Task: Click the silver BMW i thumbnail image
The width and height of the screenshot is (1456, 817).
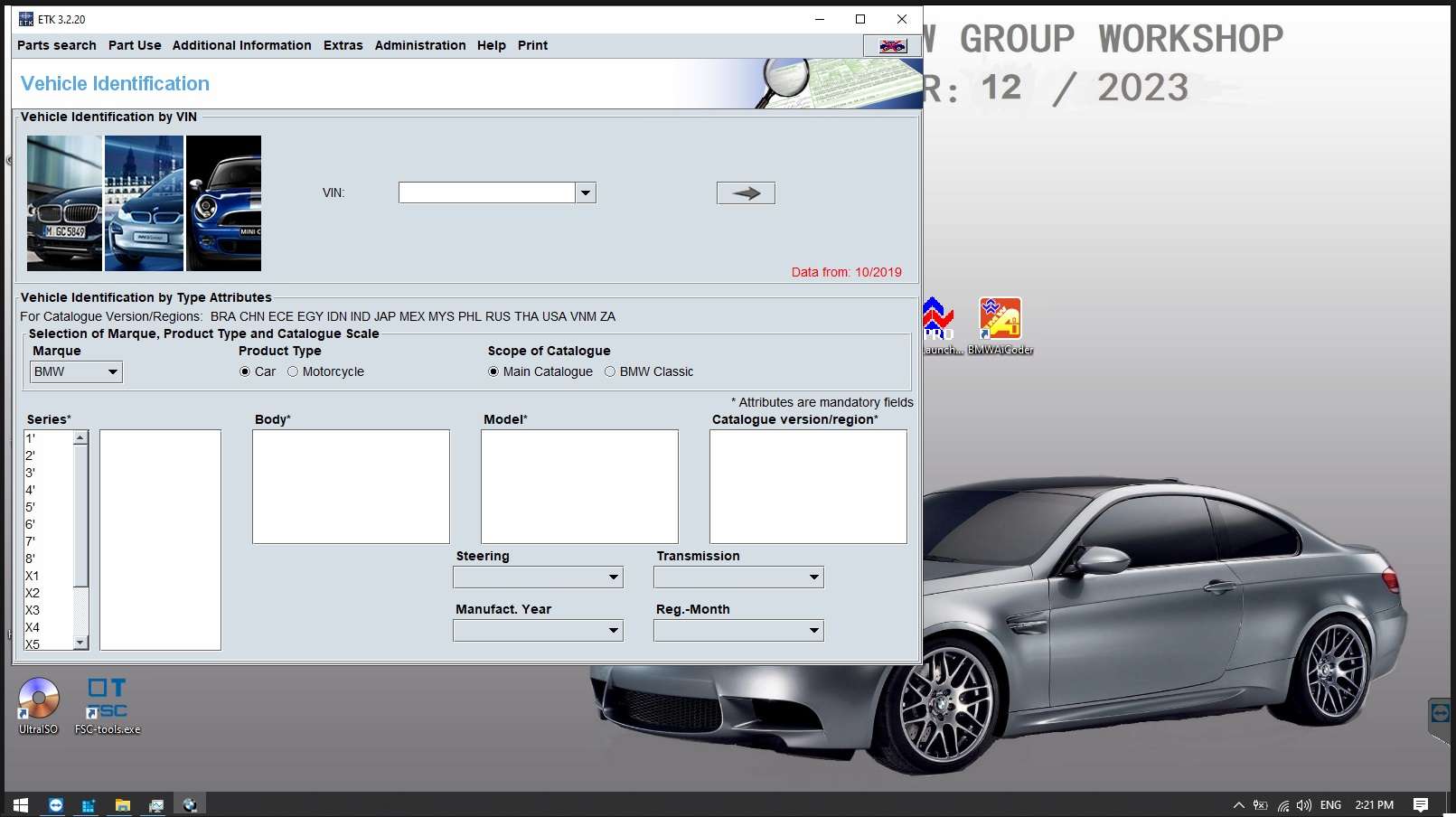Action: click(144, 203)
